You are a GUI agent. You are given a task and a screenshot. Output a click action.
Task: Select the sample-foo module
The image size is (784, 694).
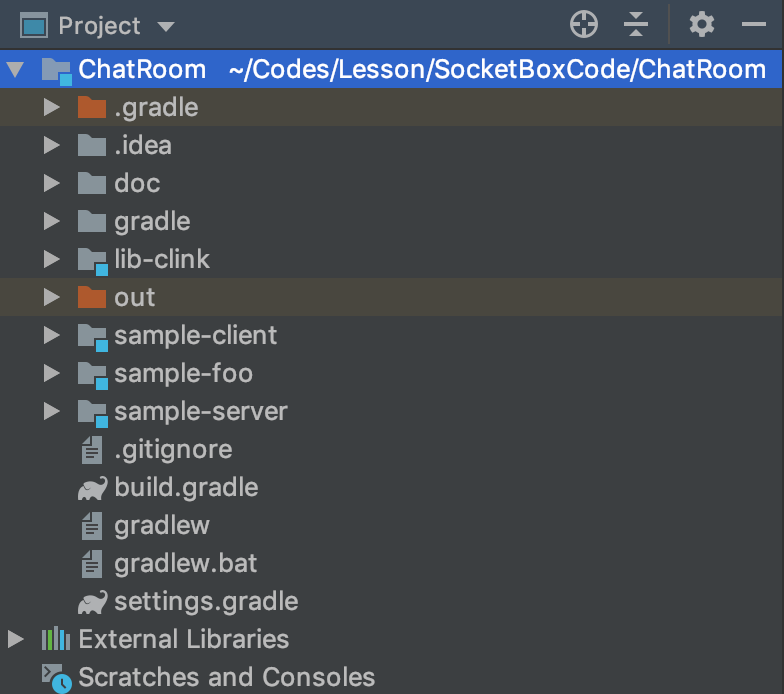(183, 374)
